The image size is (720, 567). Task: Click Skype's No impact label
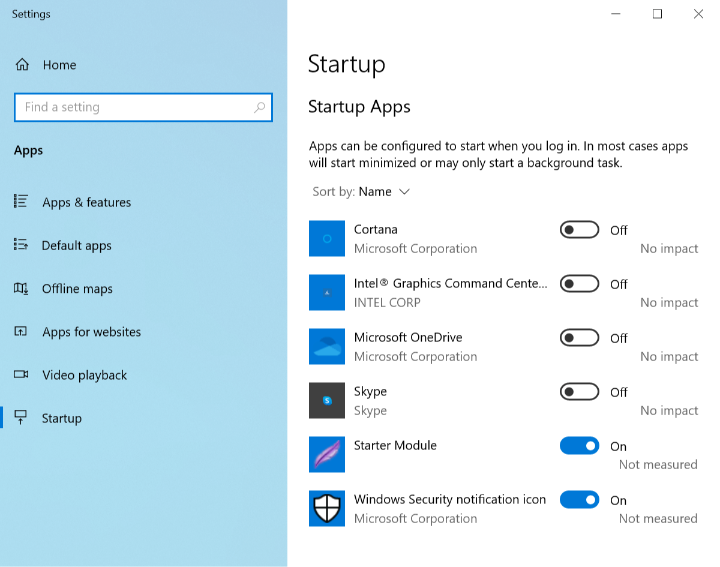[x=669, y=410]
